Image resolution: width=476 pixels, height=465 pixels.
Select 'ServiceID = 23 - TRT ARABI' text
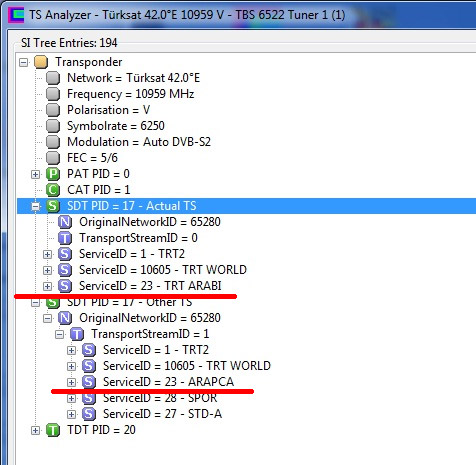tap(150, 286)
